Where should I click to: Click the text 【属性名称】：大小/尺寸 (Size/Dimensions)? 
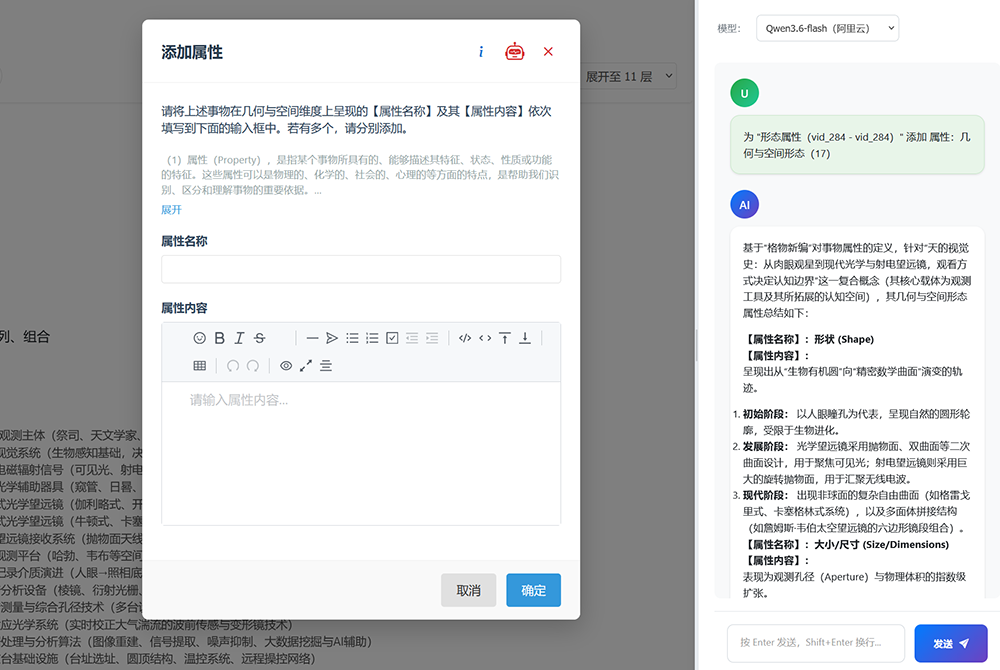846,544
